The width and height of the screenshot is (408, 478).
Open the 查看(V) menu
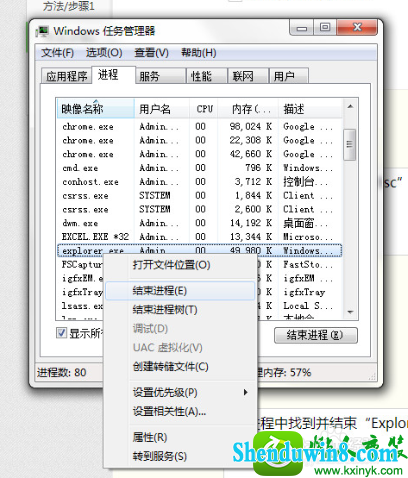tap(151, 53)
